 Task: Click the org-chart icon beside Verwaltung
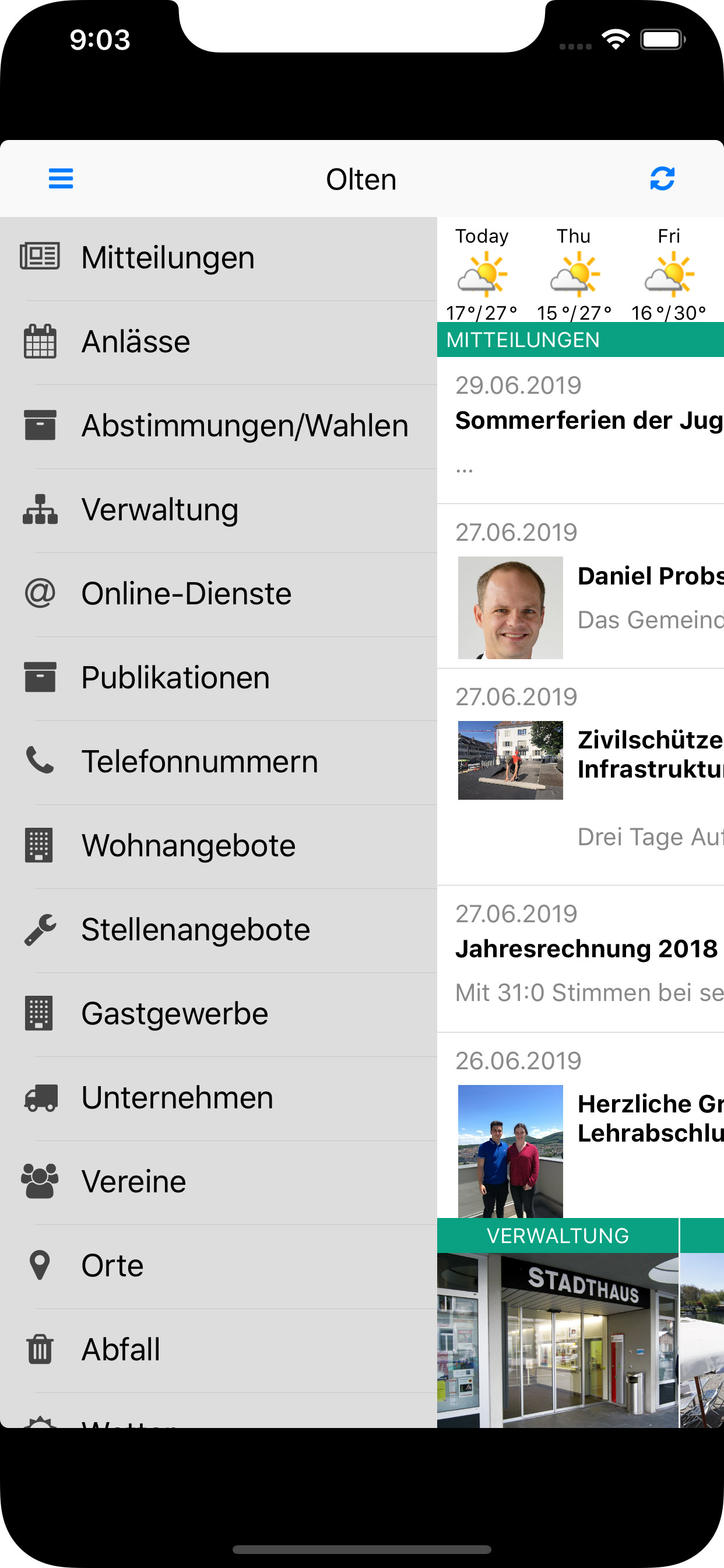coord(40,509)
